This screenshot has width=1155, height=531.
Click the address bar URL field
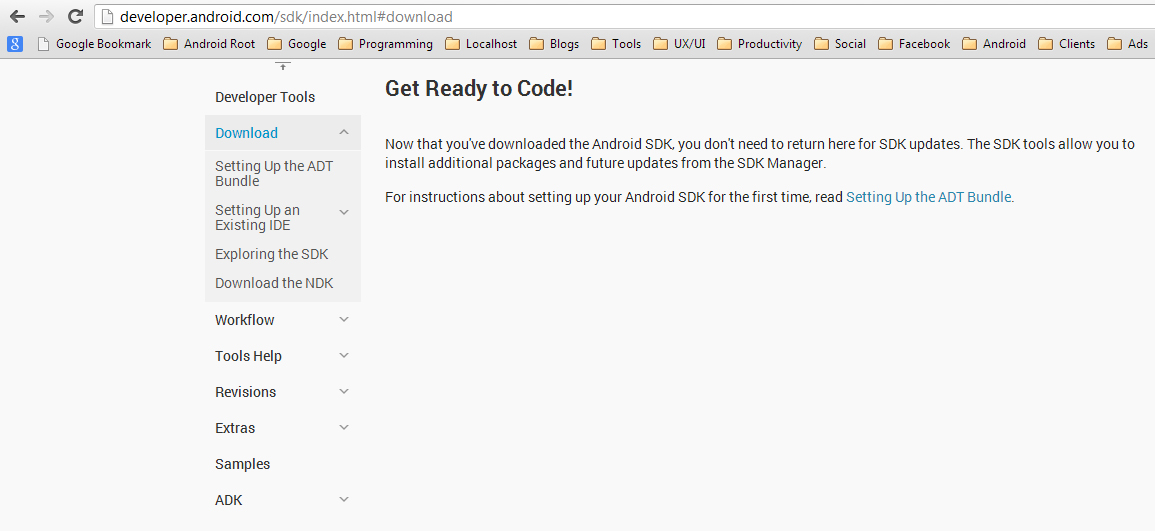coord(626,16)
